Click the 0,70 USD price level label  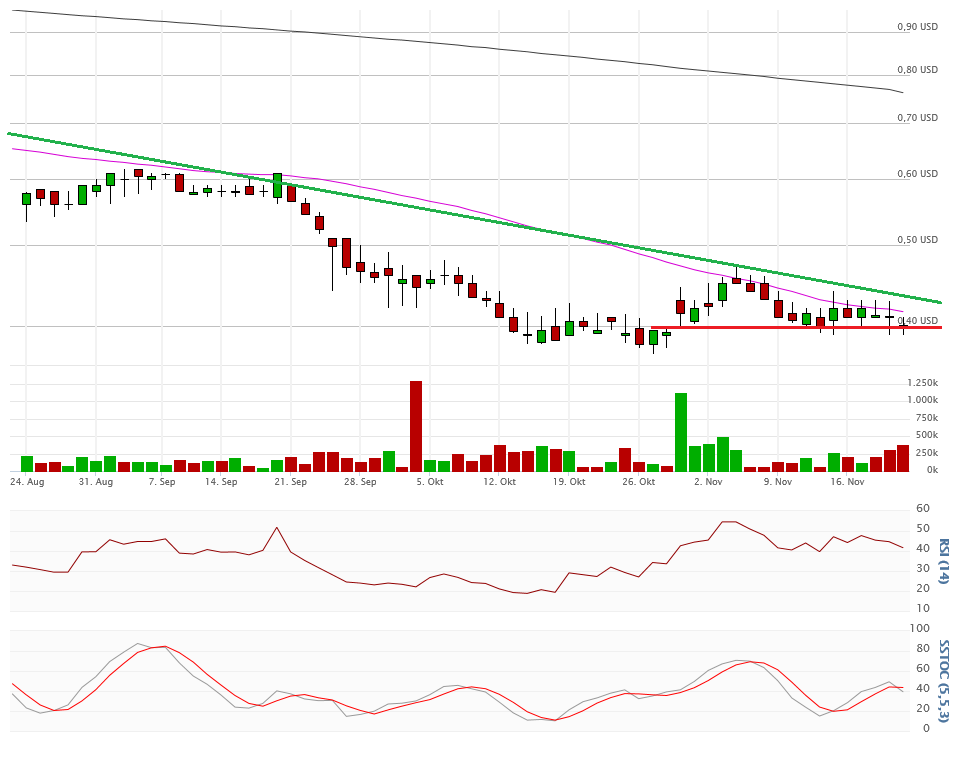[x=917, y=118]
